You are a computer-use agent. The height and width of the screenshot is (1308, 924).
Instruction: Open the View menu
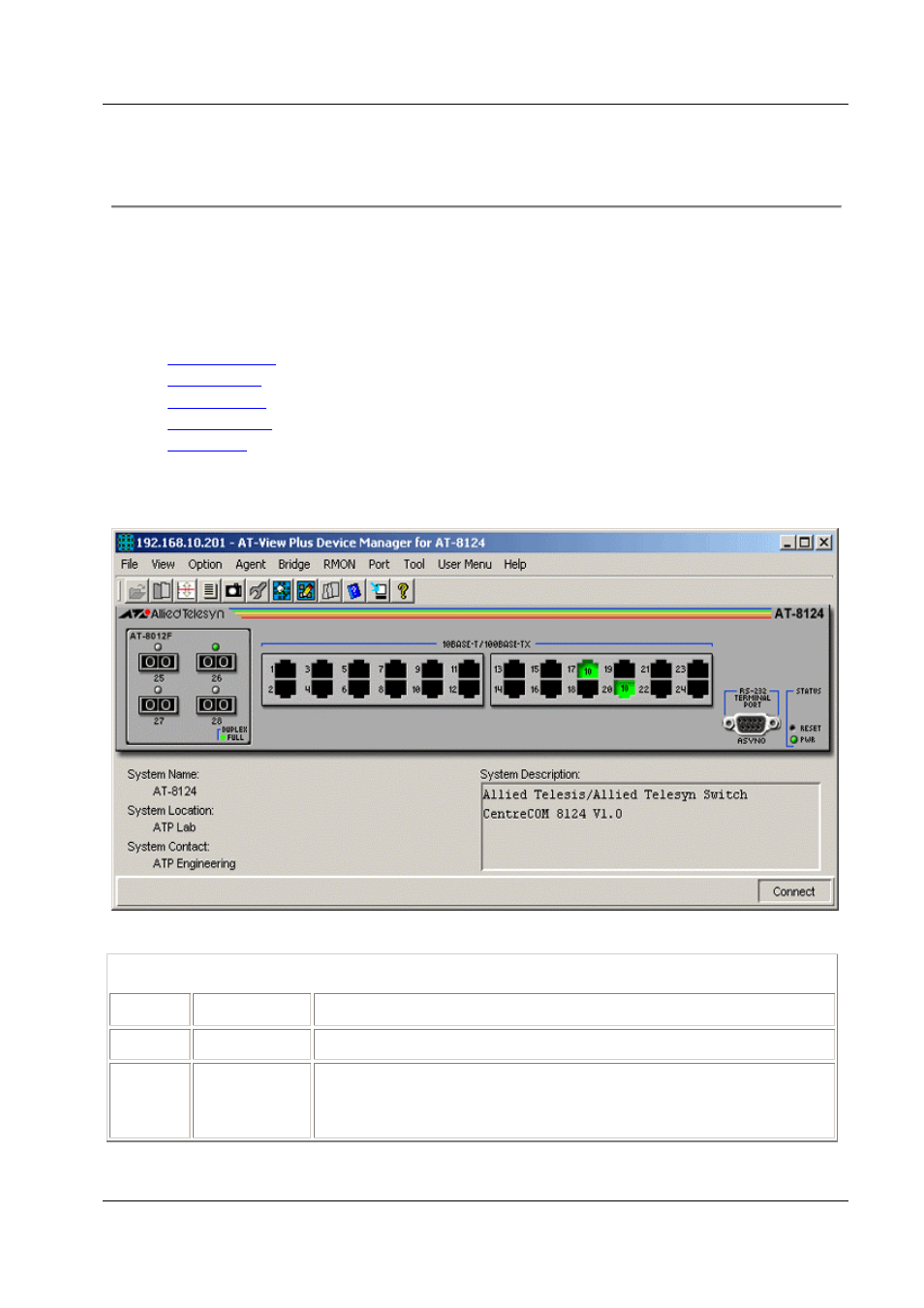coord(163,564)
